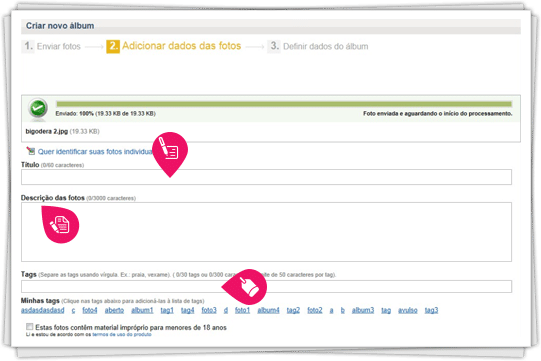Click the pink document description marker icon
This screenshot has width=541, height=361.
pos(60,224)
